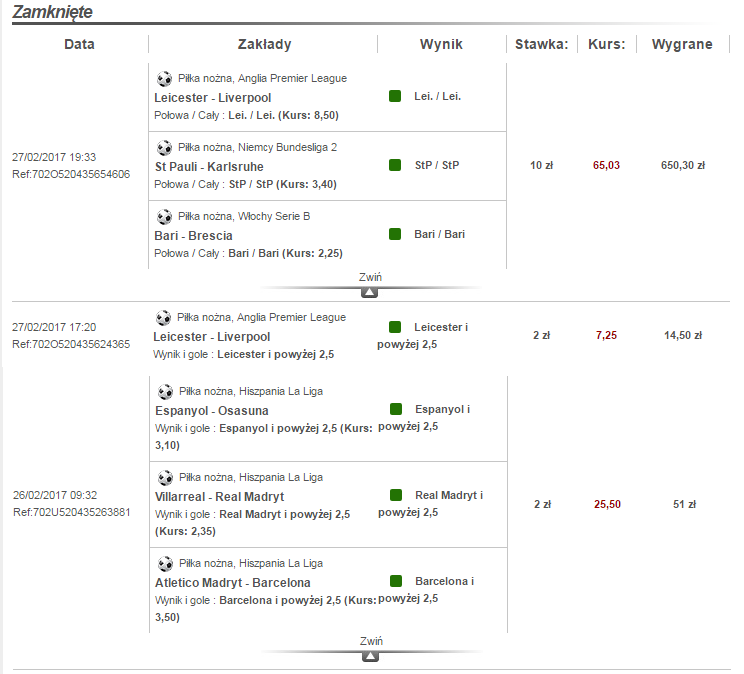Click soccer ball icon beside Leicester - Liverpool Połowa / Cały bet
Screen dimensions: 744x674
[165, 78]
